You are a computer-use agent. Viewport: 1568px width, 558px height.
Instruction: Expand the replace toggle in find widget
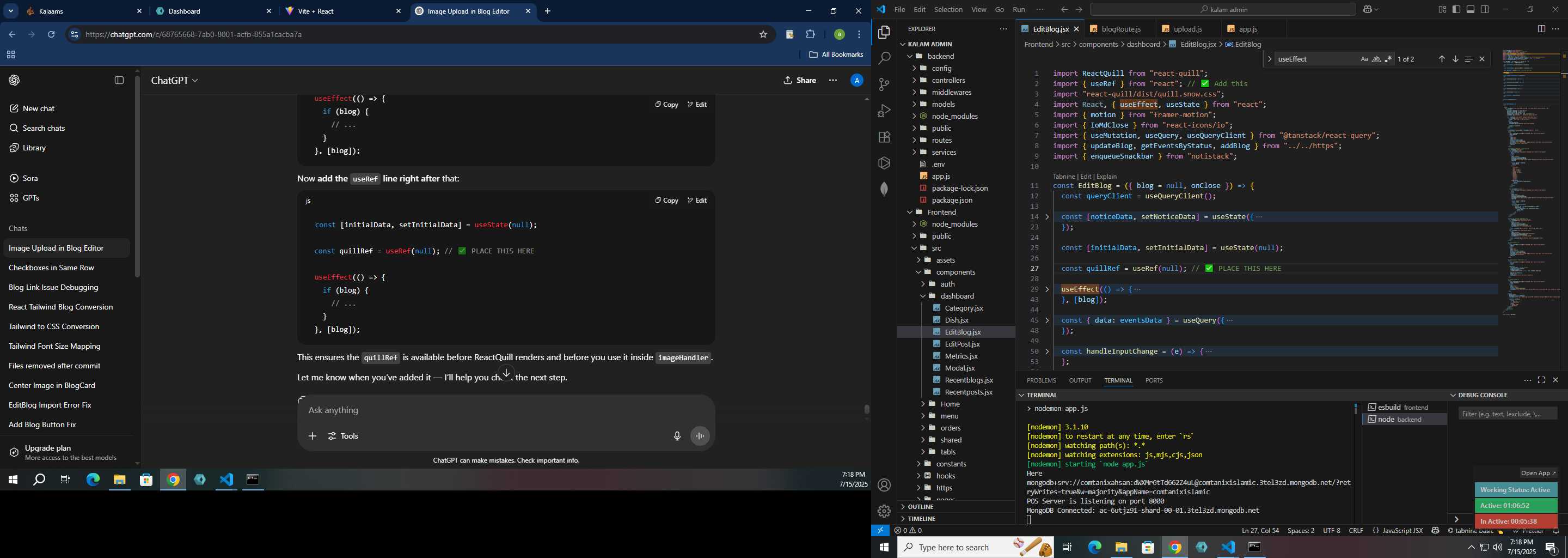(1270, 59)
